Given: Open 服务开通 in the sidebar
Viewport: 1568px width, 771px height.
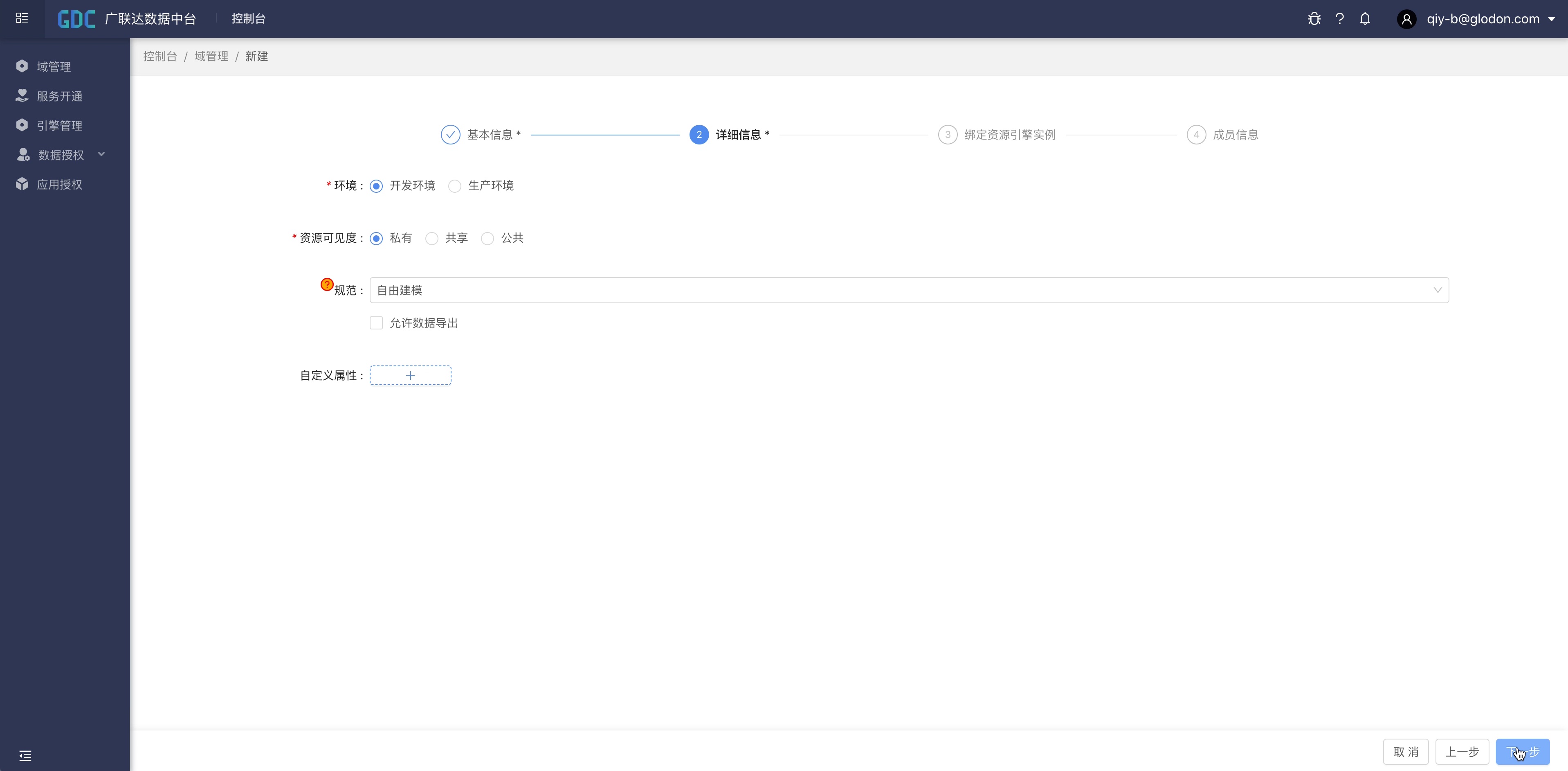Looking at the screenshot, I should click(59, 96).
